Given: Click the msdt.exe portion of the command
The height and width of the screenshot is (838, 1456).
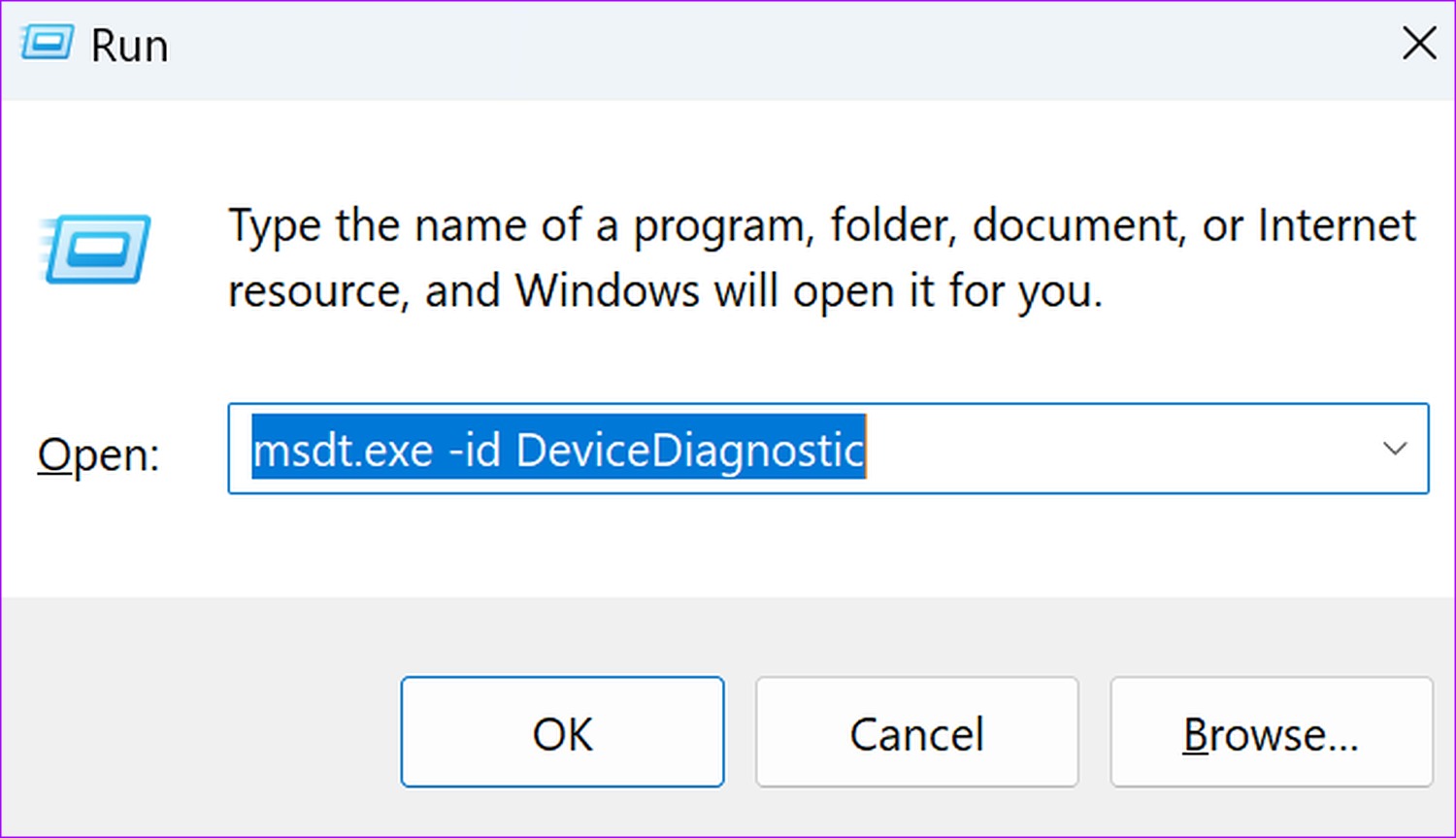Looking at the screenshot, I should click(x=343, y=451).
